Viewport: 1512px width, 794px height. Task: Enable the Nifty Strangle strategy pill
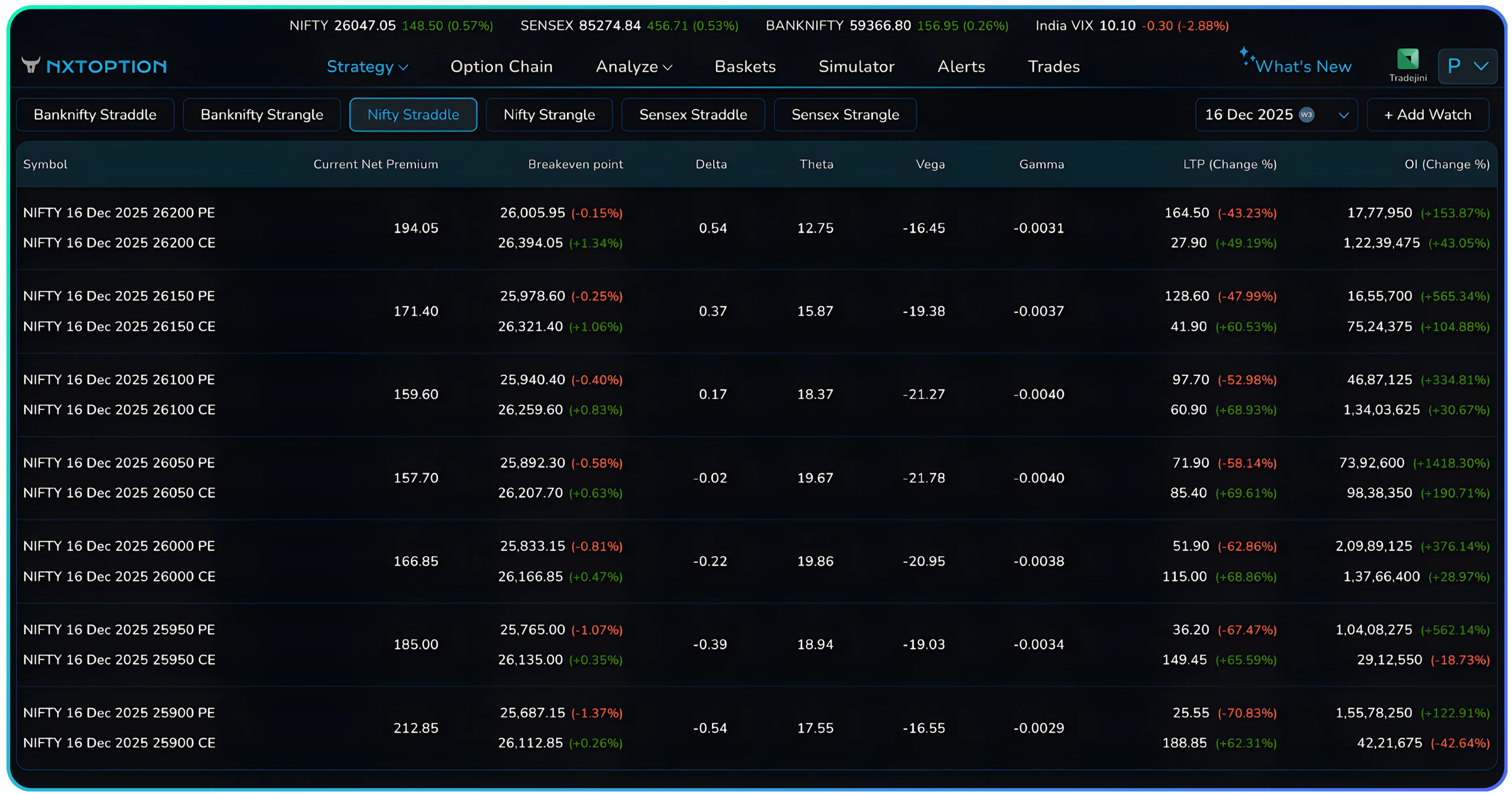(549, 114)
